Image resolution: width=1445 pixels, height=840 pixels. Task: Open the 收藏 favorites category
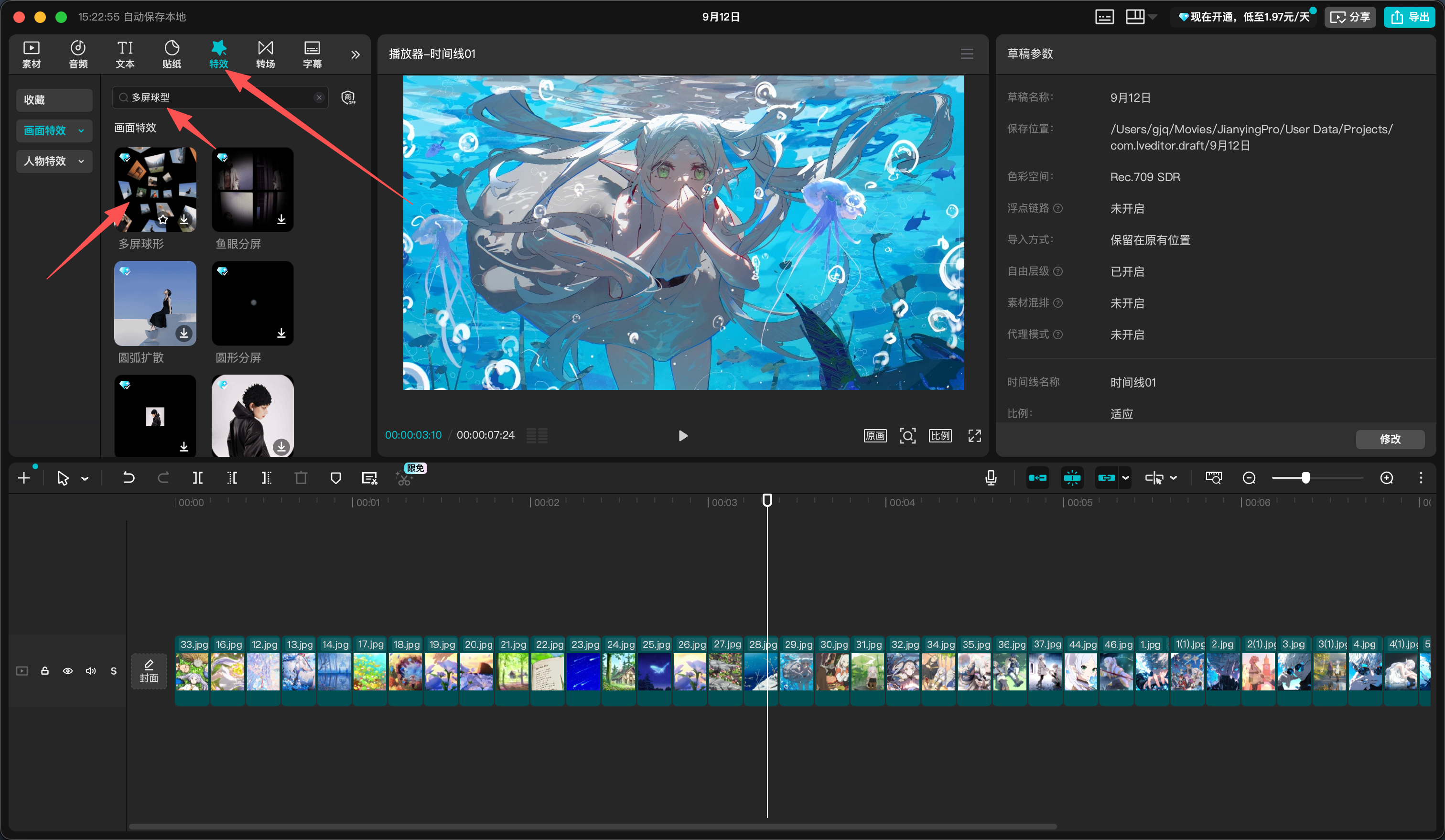click(x=54, y=100)
